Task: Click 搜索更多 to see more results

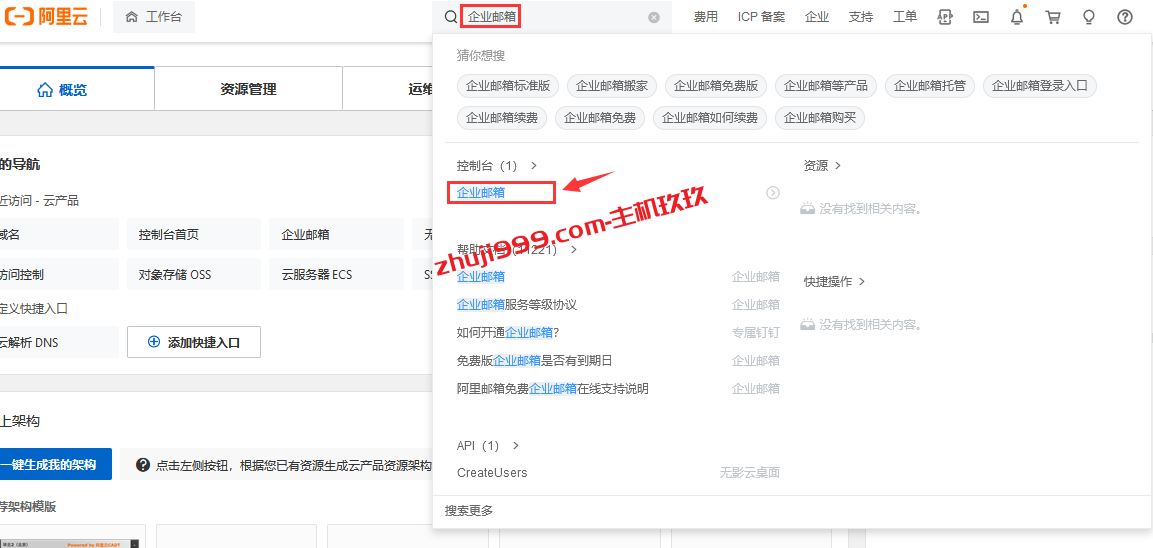Action: 469,510
